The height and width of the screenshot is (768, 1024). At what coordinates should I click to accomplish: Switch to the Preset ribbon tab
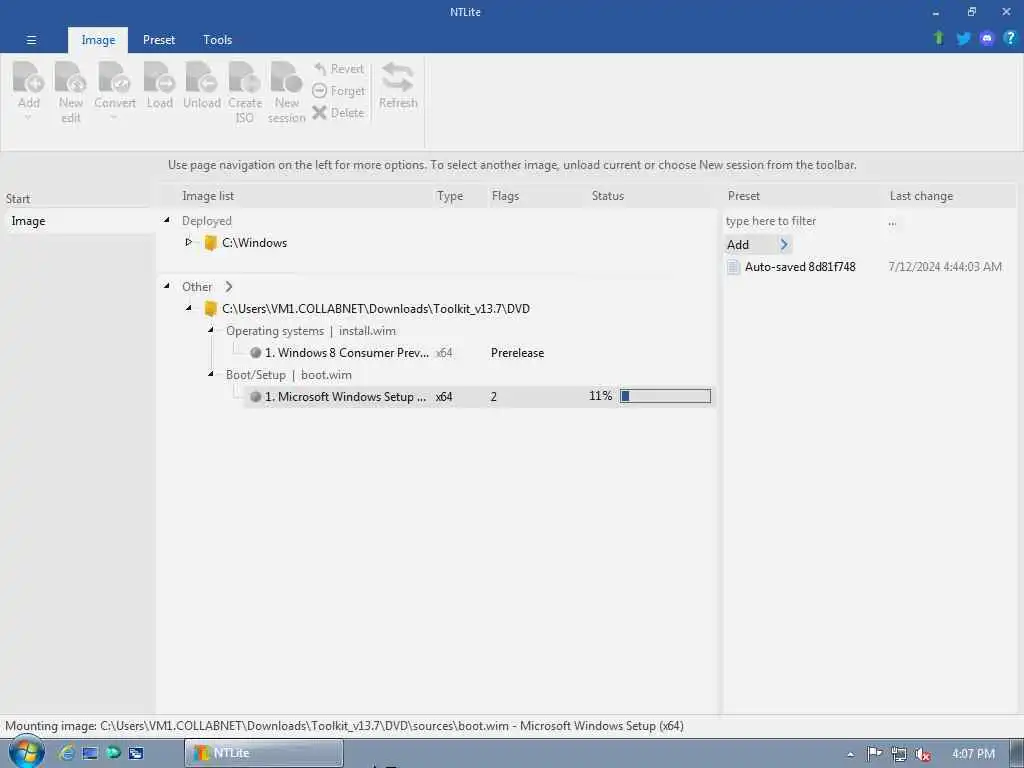[x=159, y=40]
